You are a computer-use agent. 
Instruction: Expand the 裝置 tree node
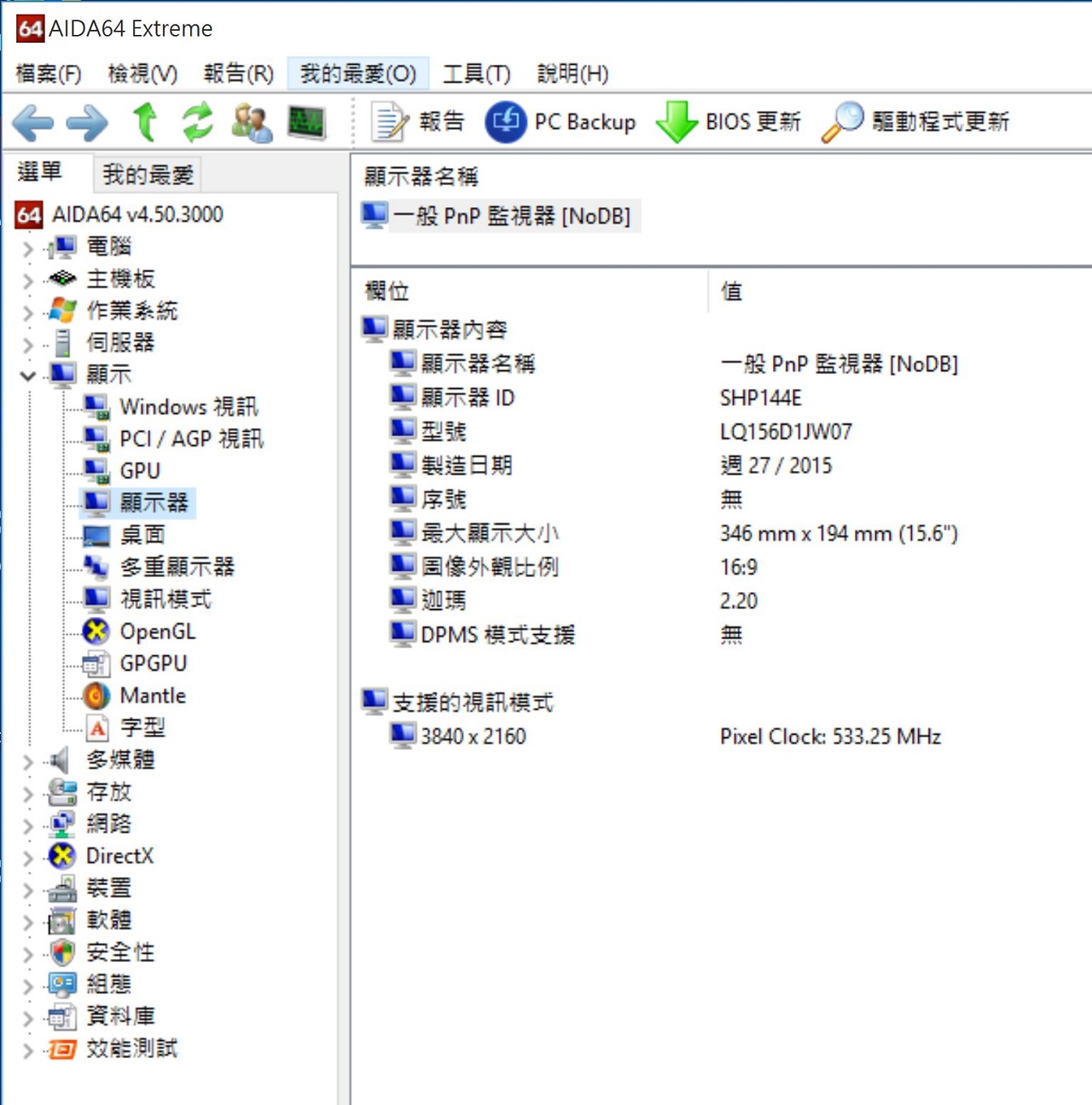(28, 890)
